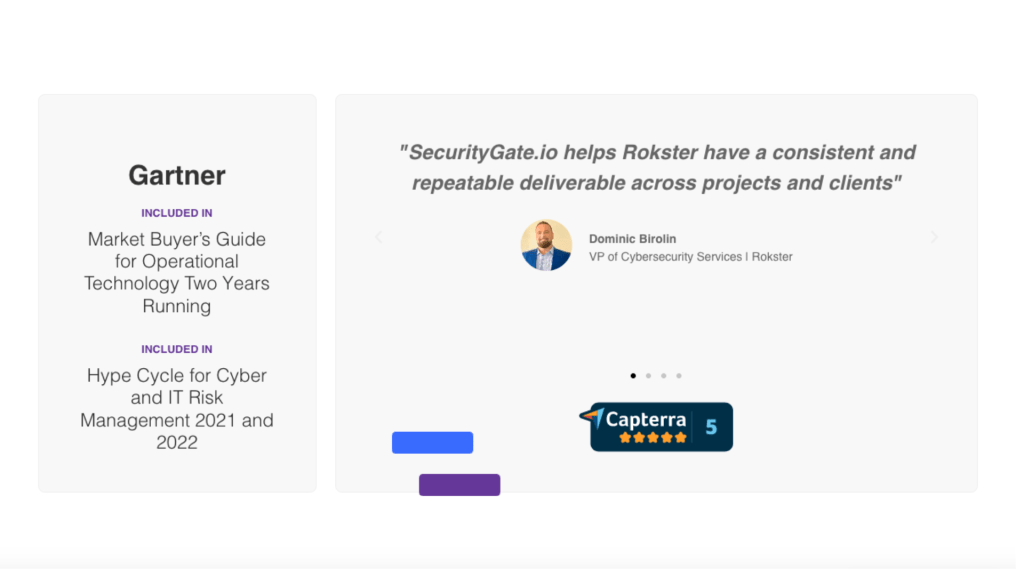Open the Market Buyer's Guide for Operational Technology text
Screen dimensions: 1024x576
[178, 275]
